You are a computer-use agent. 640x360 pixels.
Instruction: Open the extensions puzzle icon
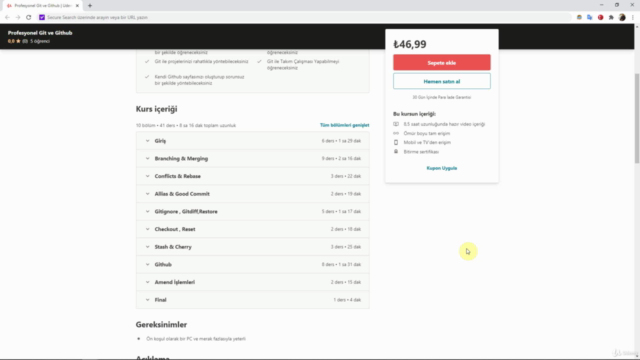[x=611, y=18]
